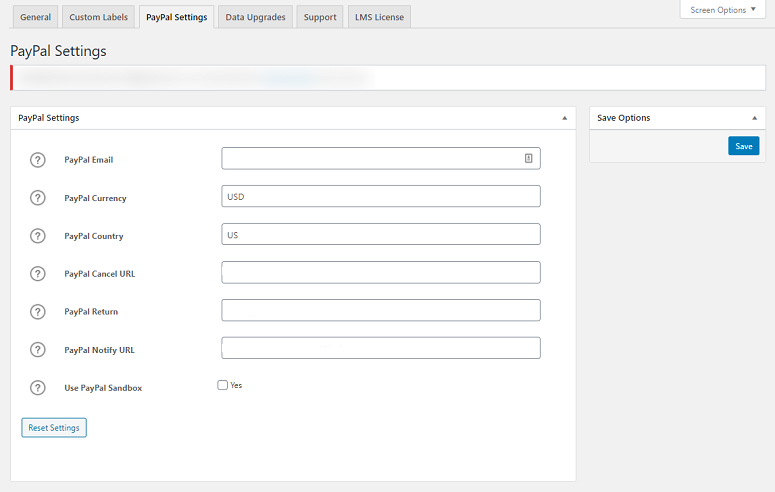Screen dimensions: 775x492
Task: Open help for PayPal Currency
Action: pos(38,198)
